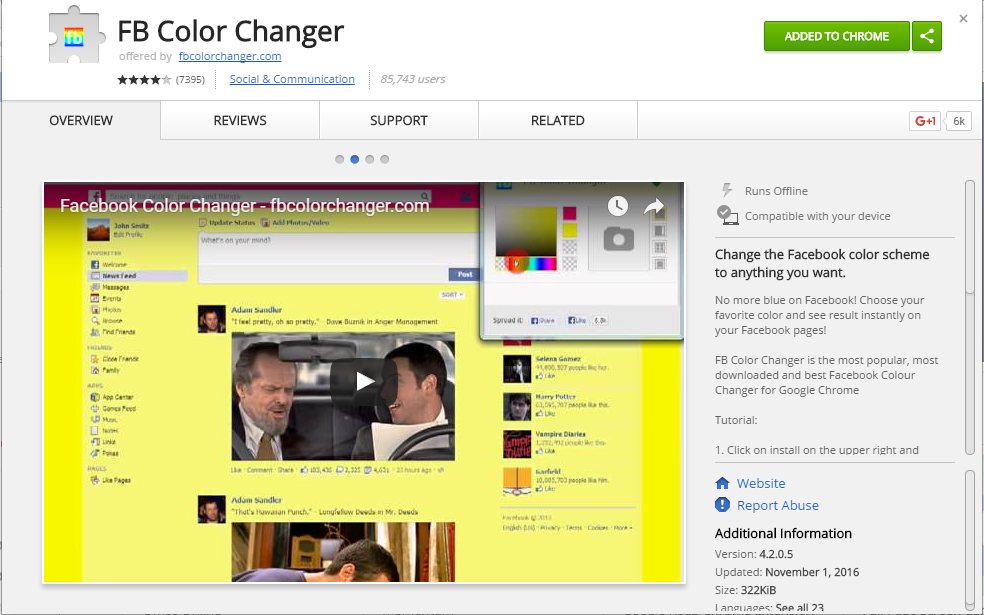984x615 pixels.
Task: Select the first carousel dot
Action: coord(340,159)
